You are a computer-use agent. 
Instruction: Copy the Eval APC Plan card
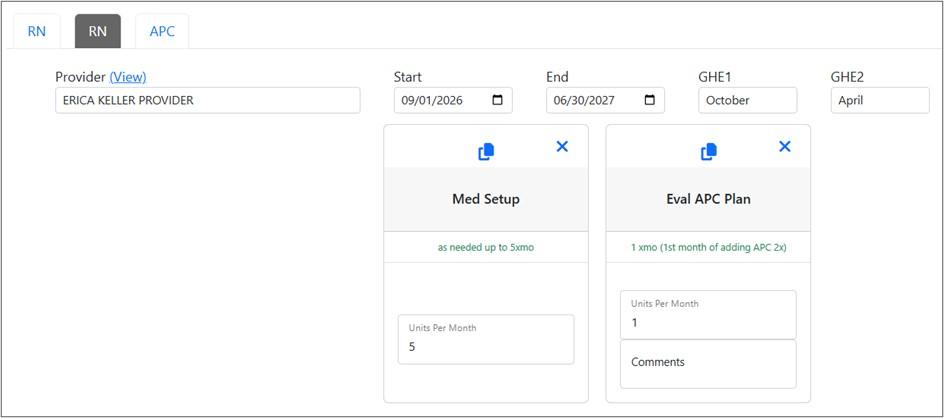pos(709,152)
